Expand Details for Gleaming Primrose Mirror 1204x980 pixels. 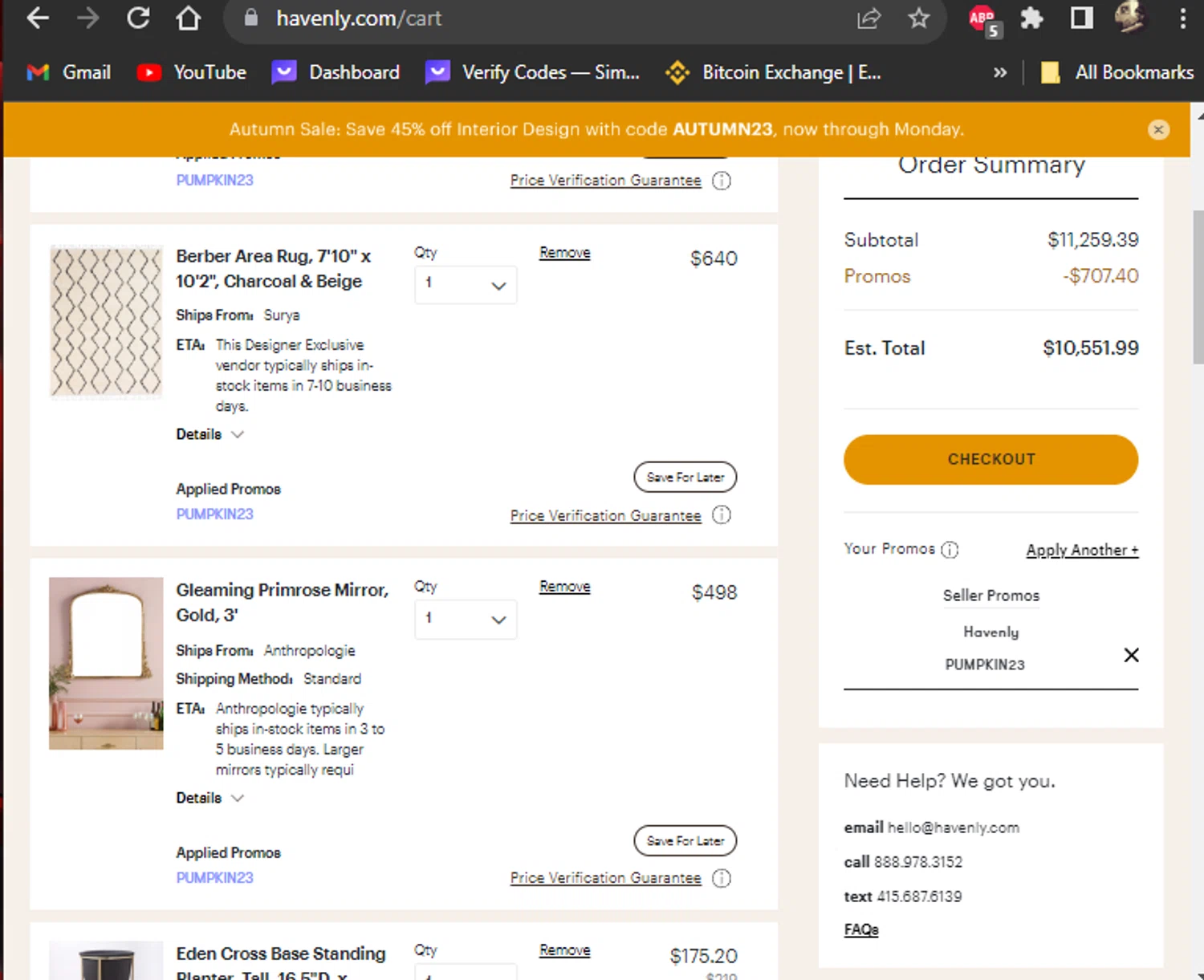click(x=209, y=798)
